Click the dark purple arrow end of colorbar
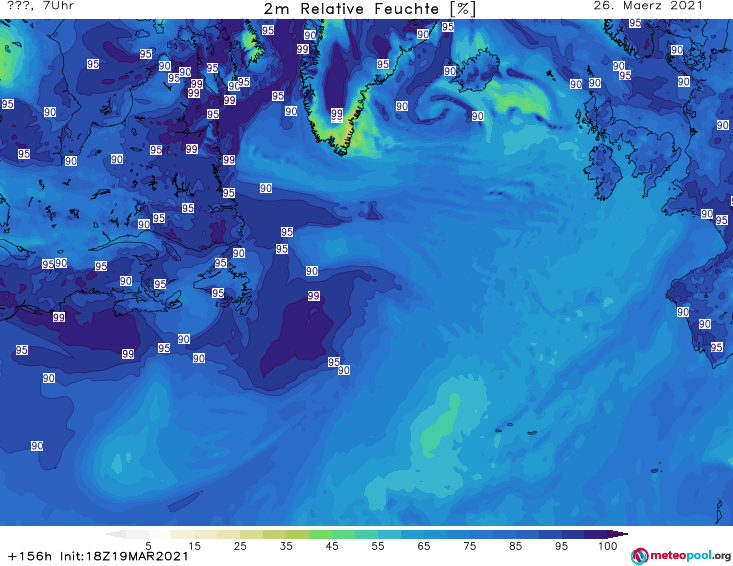Viewport: 733px width, 566px height. coord(617,534)
